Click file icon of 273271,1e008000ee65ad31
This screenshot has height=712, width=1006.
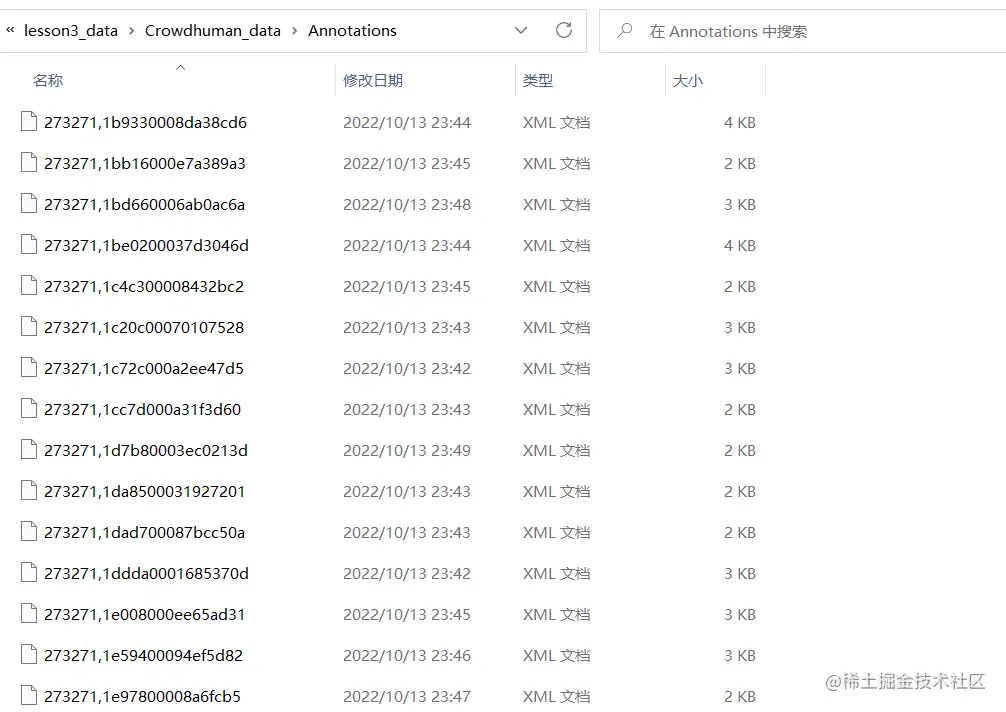[x=29, y=614]
